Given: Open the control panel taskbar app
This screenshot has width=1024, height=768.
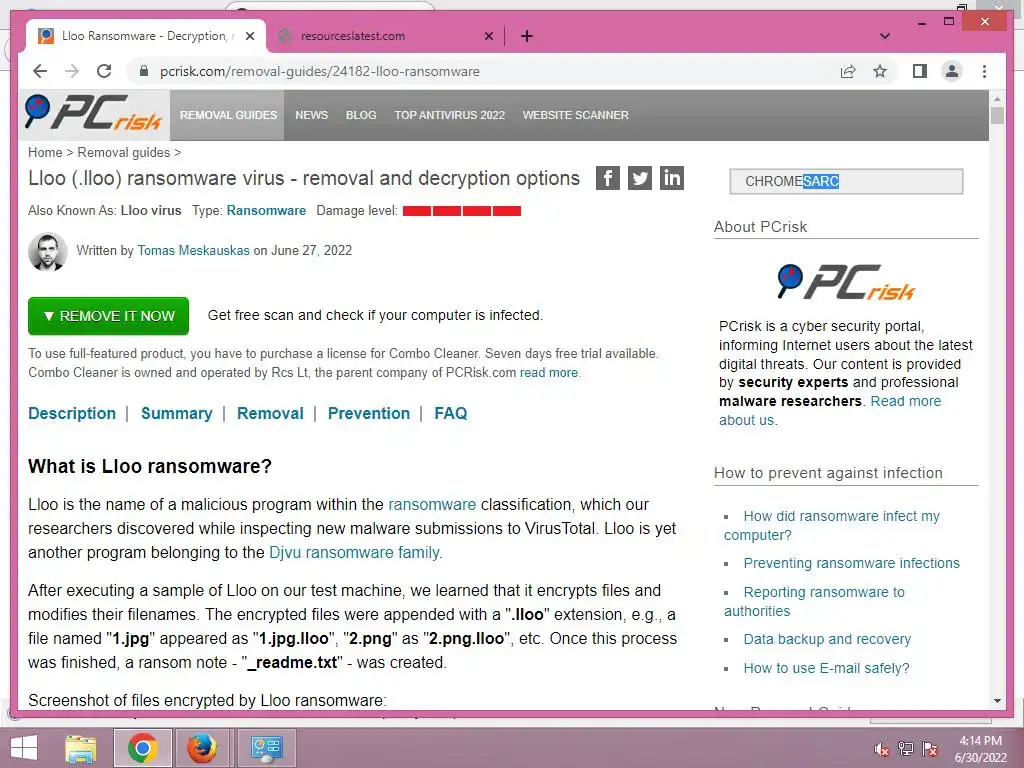Looking at the screenshot, I should (x=266, y=748).
